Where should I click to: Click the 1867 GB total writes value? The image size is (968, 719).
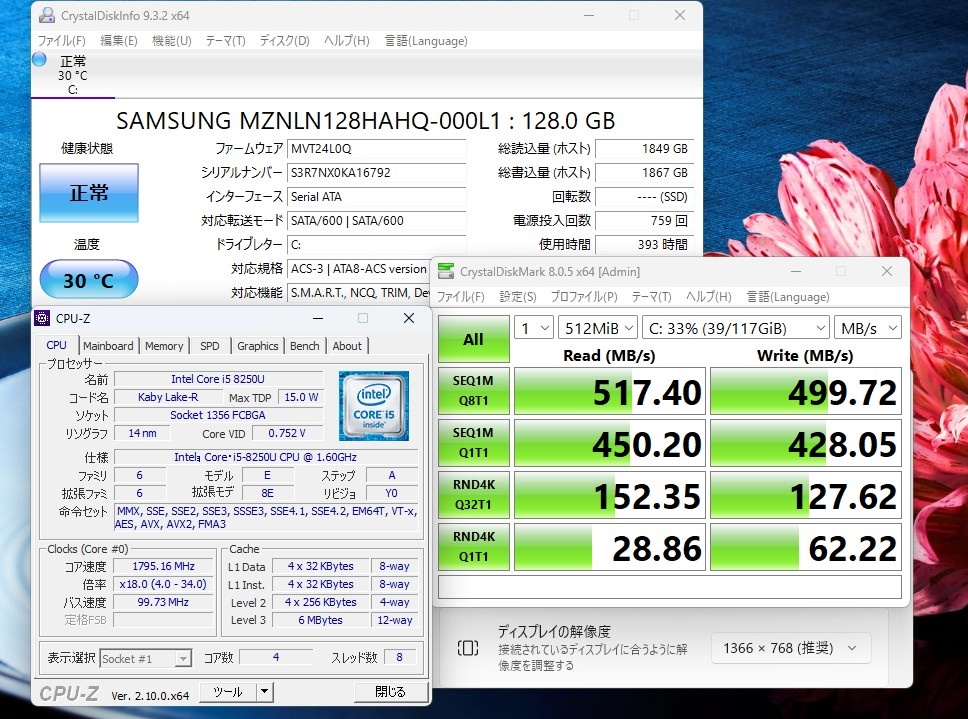644,173
